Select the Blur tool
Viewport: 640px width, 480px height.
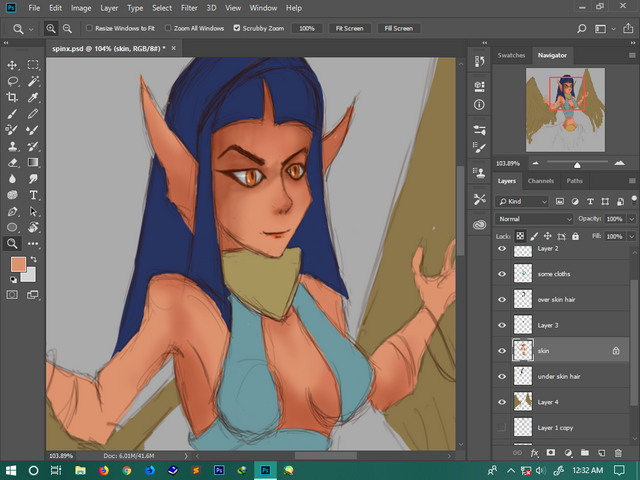tap(12, 179)
